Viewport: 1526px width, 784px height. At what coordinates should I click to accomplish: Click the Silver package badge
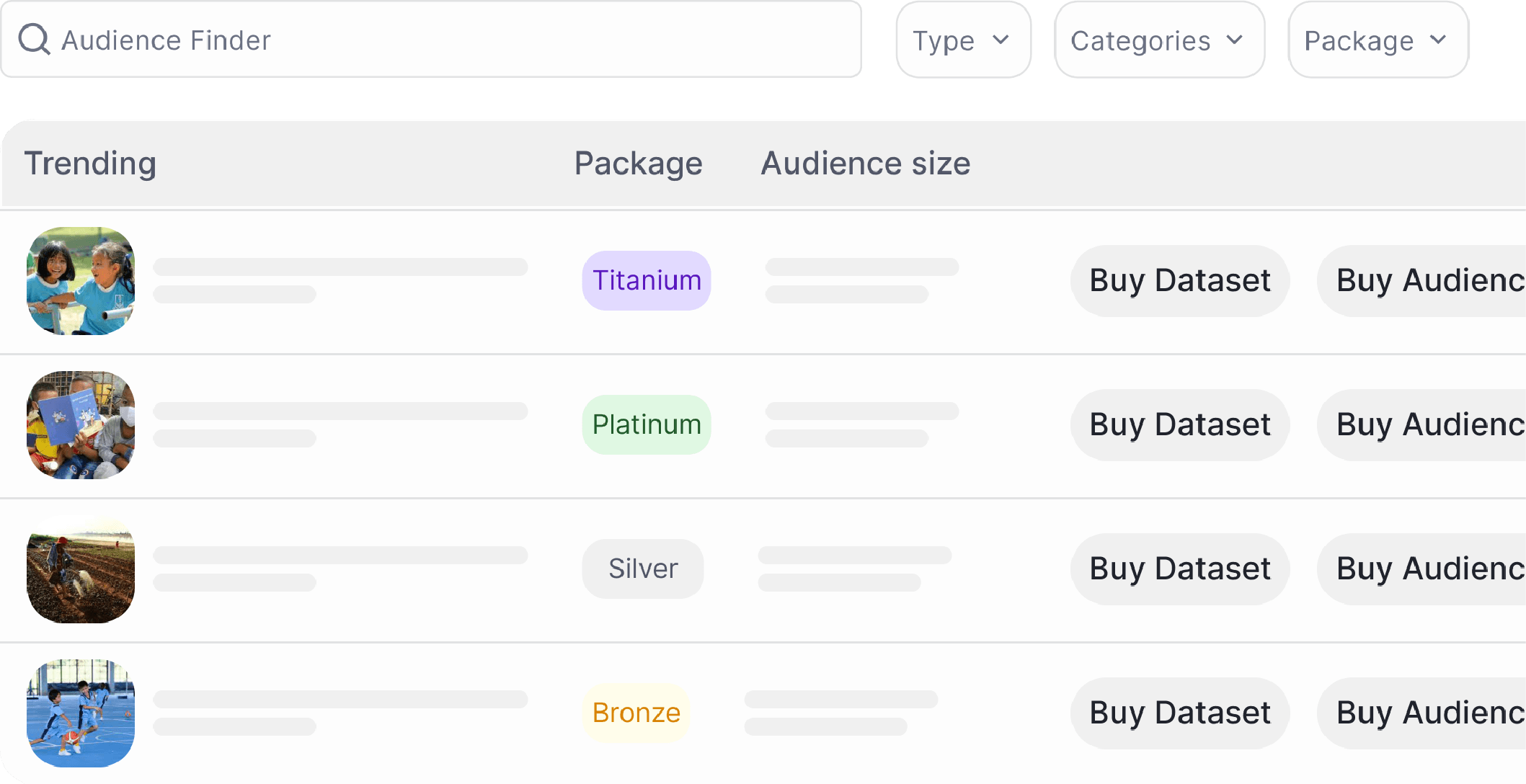click(643, 569)
